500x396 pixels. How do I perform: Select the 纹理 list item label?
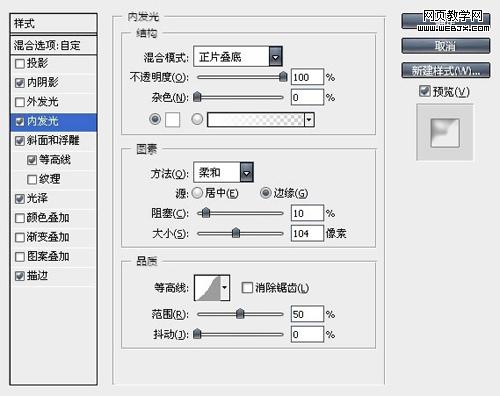[50, 179]
